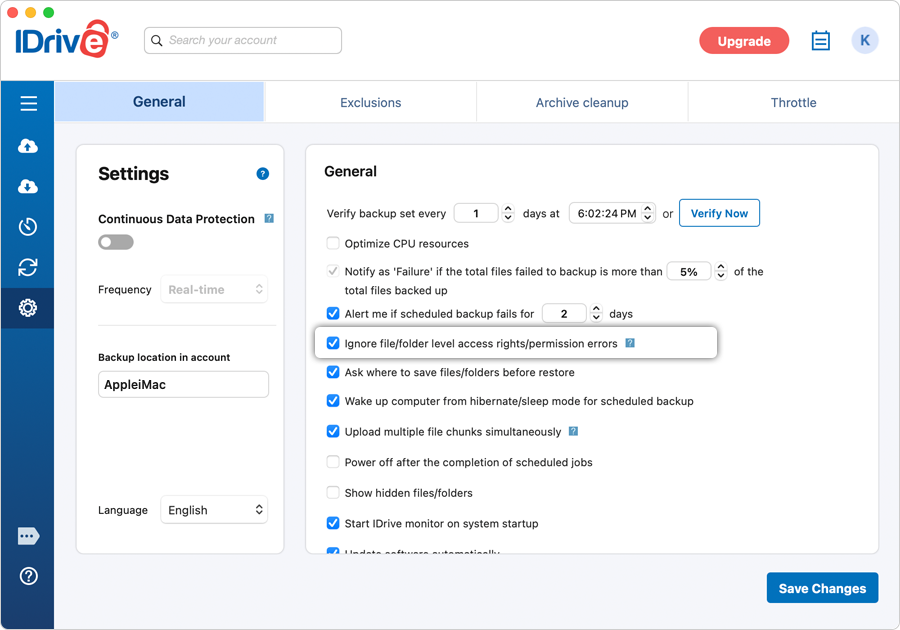
Task: Click the Verify Now button
Action: tap(719, 212)
